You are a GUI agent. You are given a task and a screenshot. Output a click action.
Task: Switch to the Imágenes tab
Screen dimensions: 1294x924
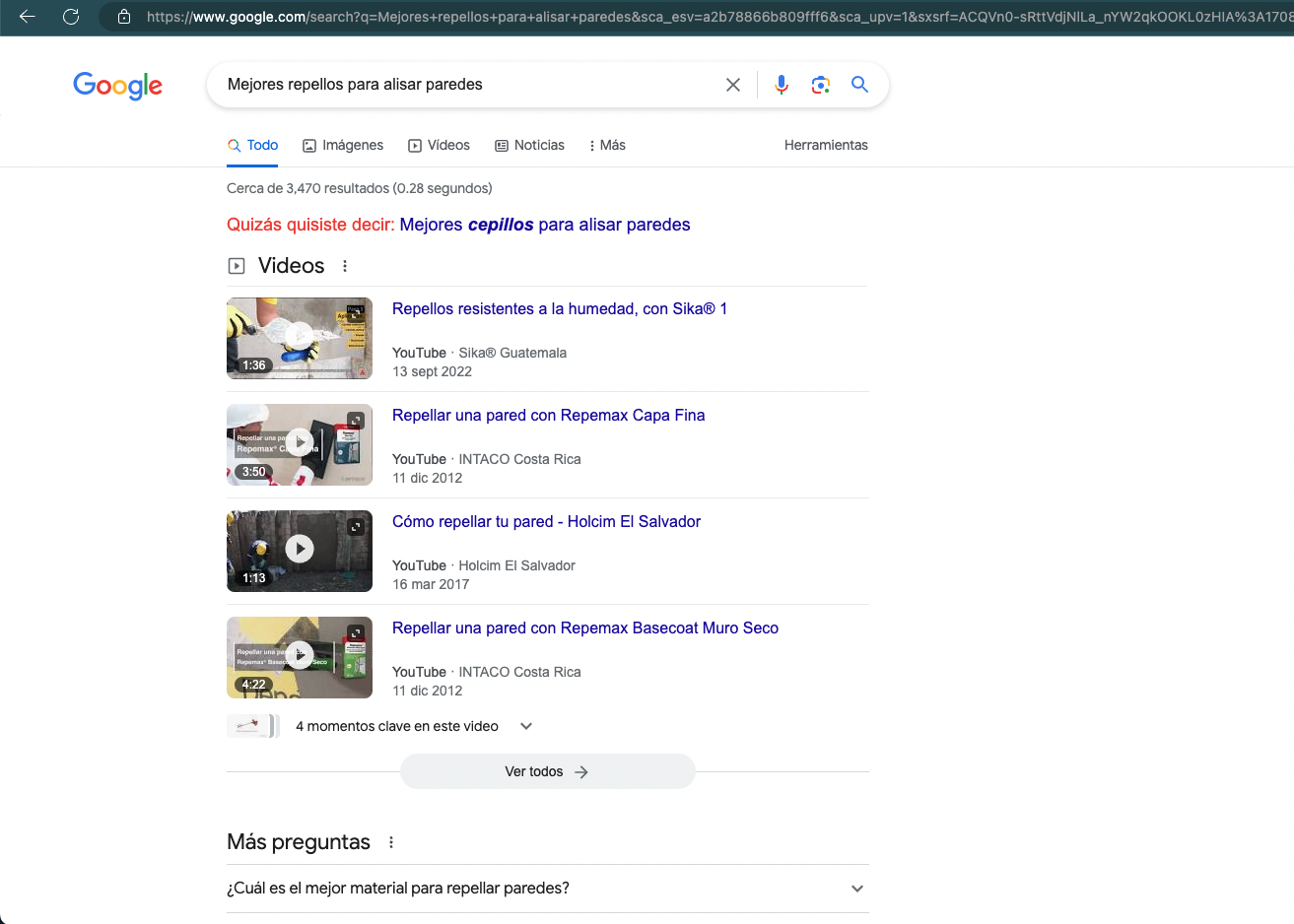click(343, 145)
